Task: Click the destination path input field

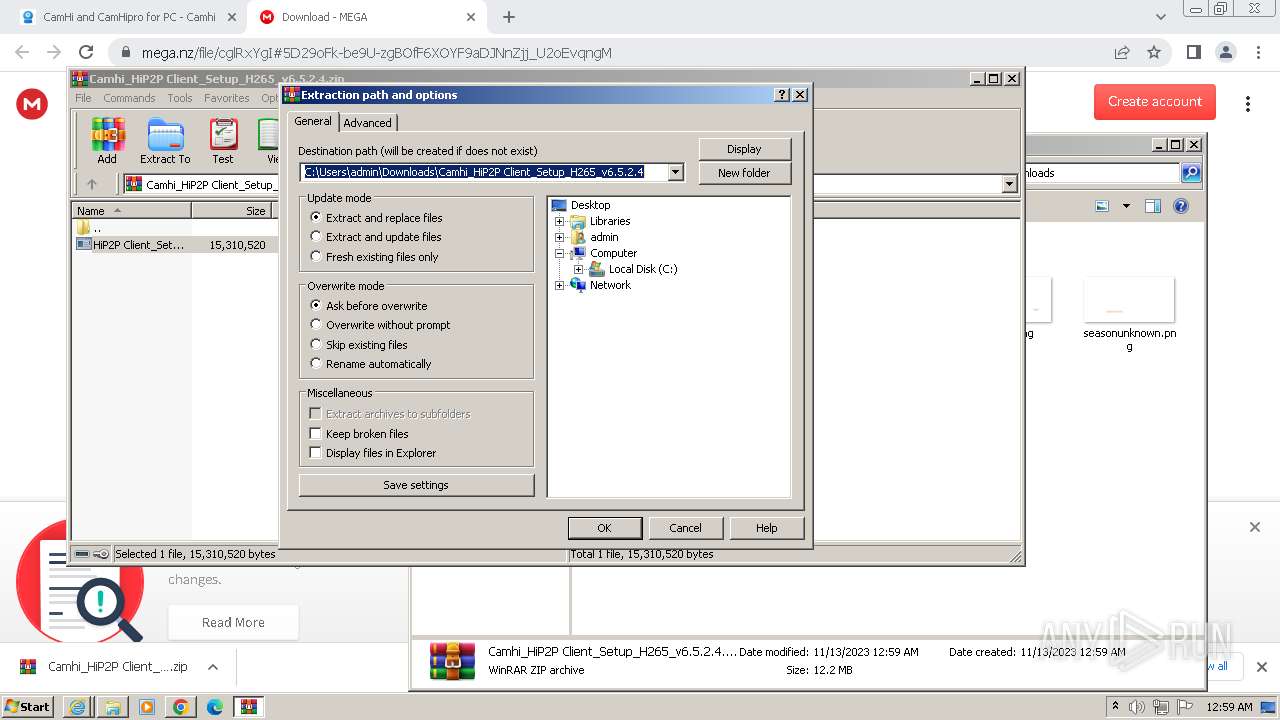Action: (483, 172)
